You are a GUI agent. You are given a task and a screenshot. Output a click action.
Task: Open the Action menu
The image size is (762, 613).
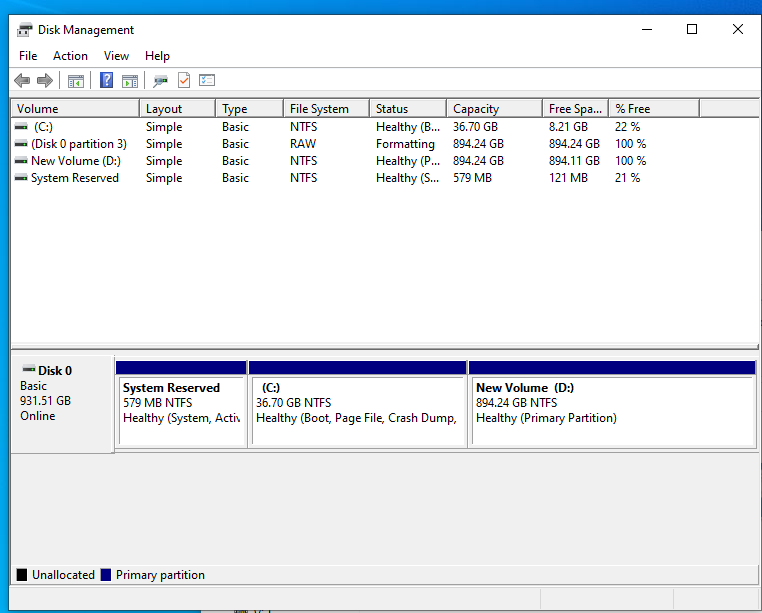[70, 56]
